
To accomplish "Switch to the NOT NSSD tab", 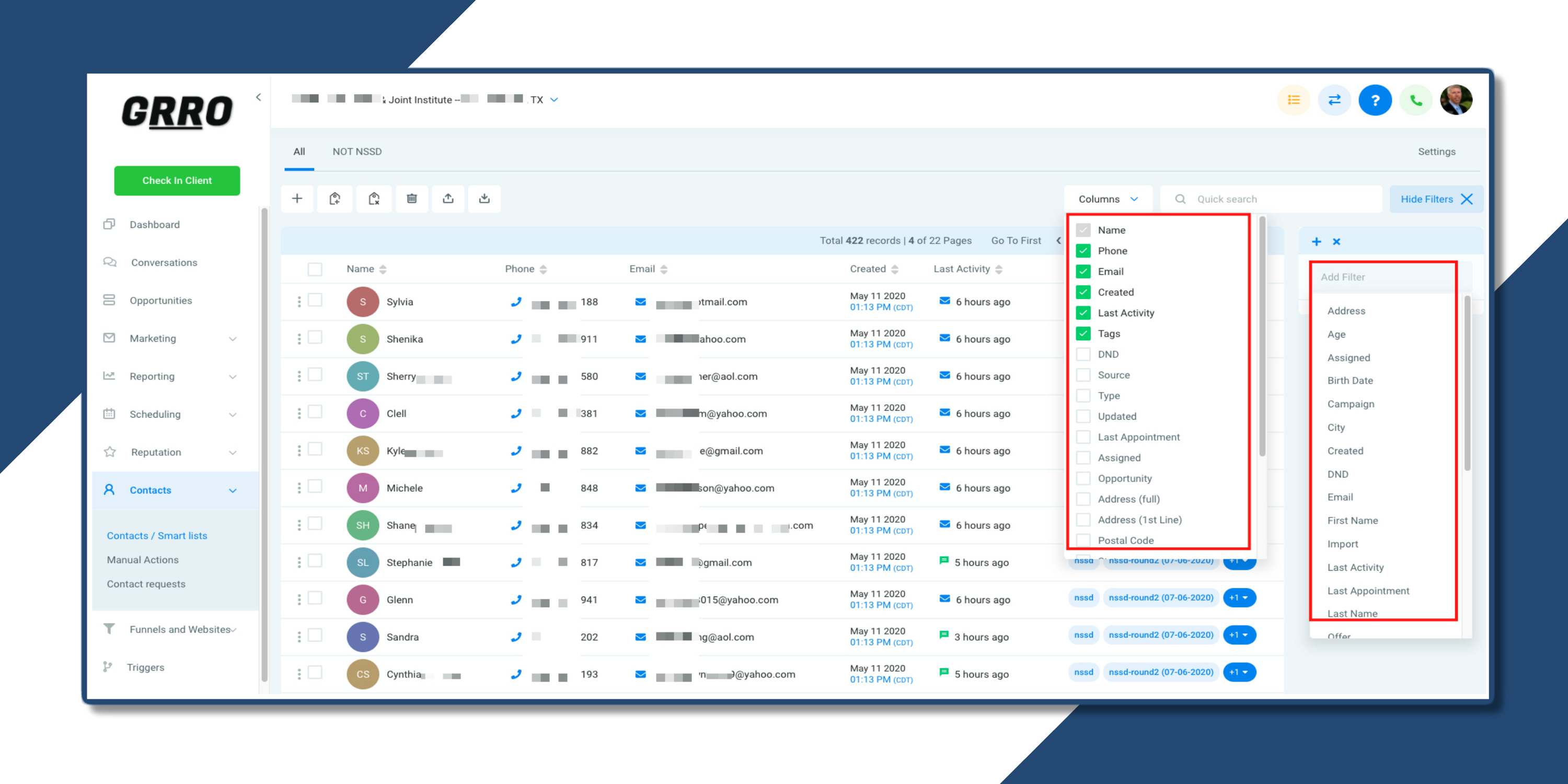I will point(356,152).
